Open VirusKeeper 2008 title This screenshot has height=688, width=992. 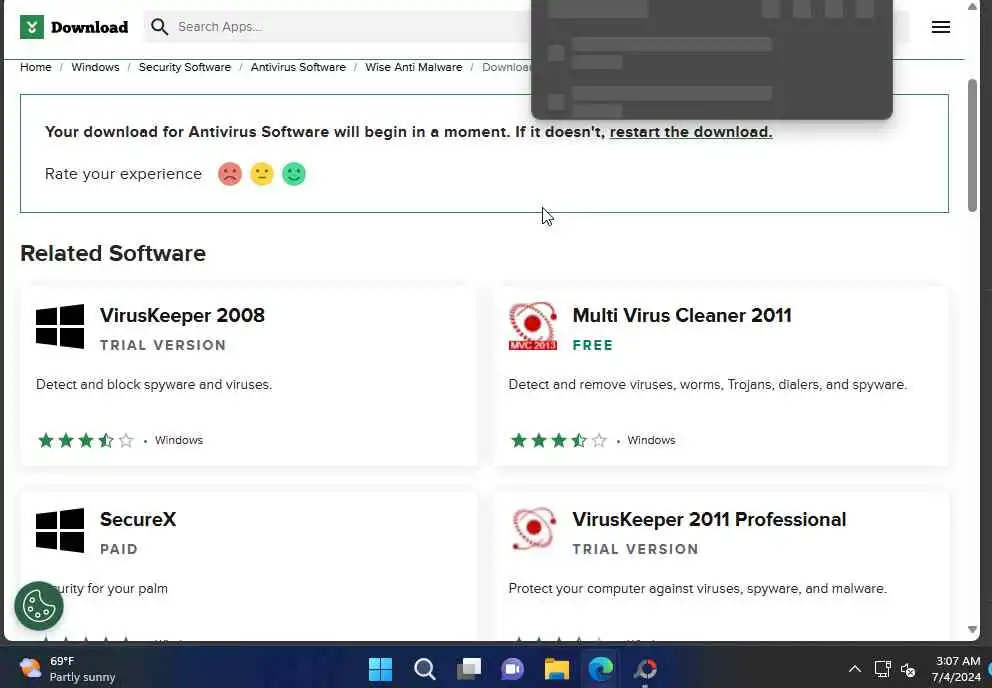point(182,315)
